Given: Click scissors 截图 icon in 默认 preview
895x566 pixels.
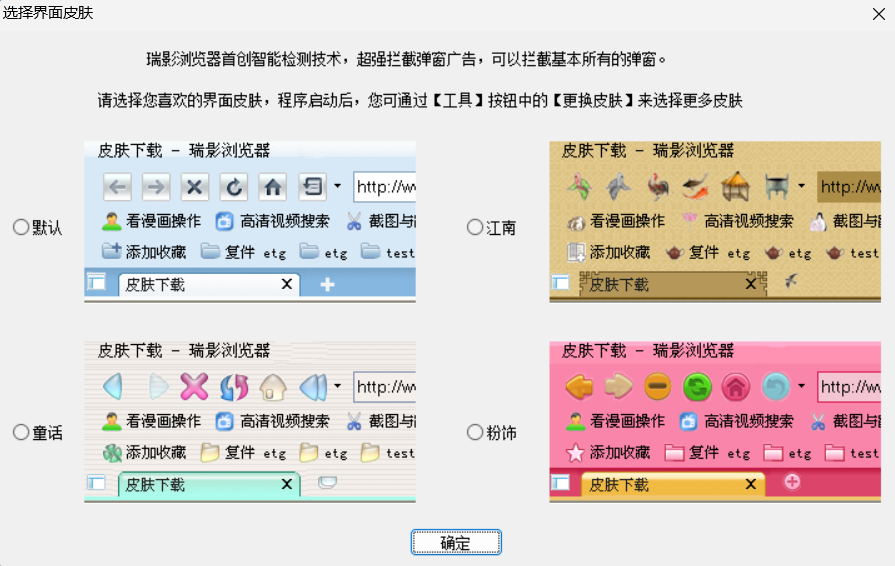Looking at the screenshot, I should pos(354,221).
